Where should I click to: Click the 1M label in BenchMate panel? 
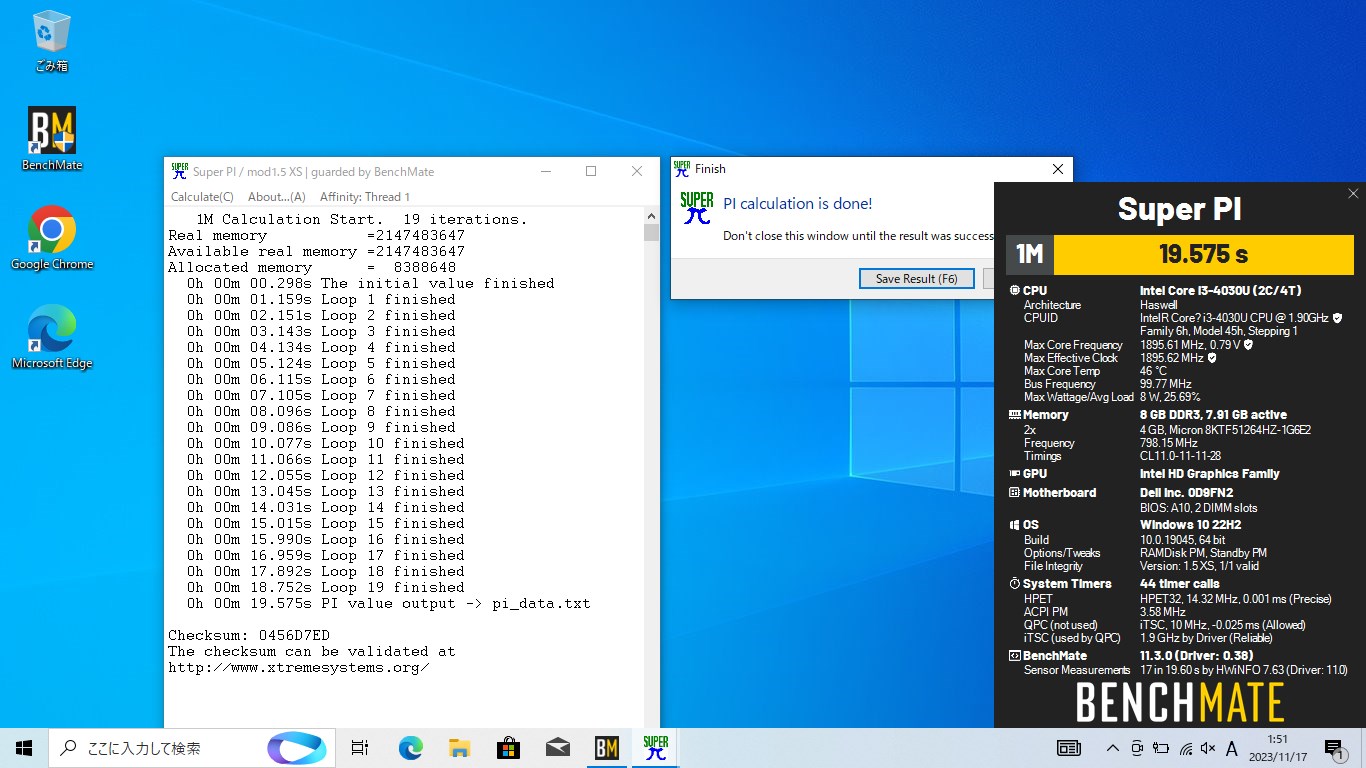(1030, 254)
